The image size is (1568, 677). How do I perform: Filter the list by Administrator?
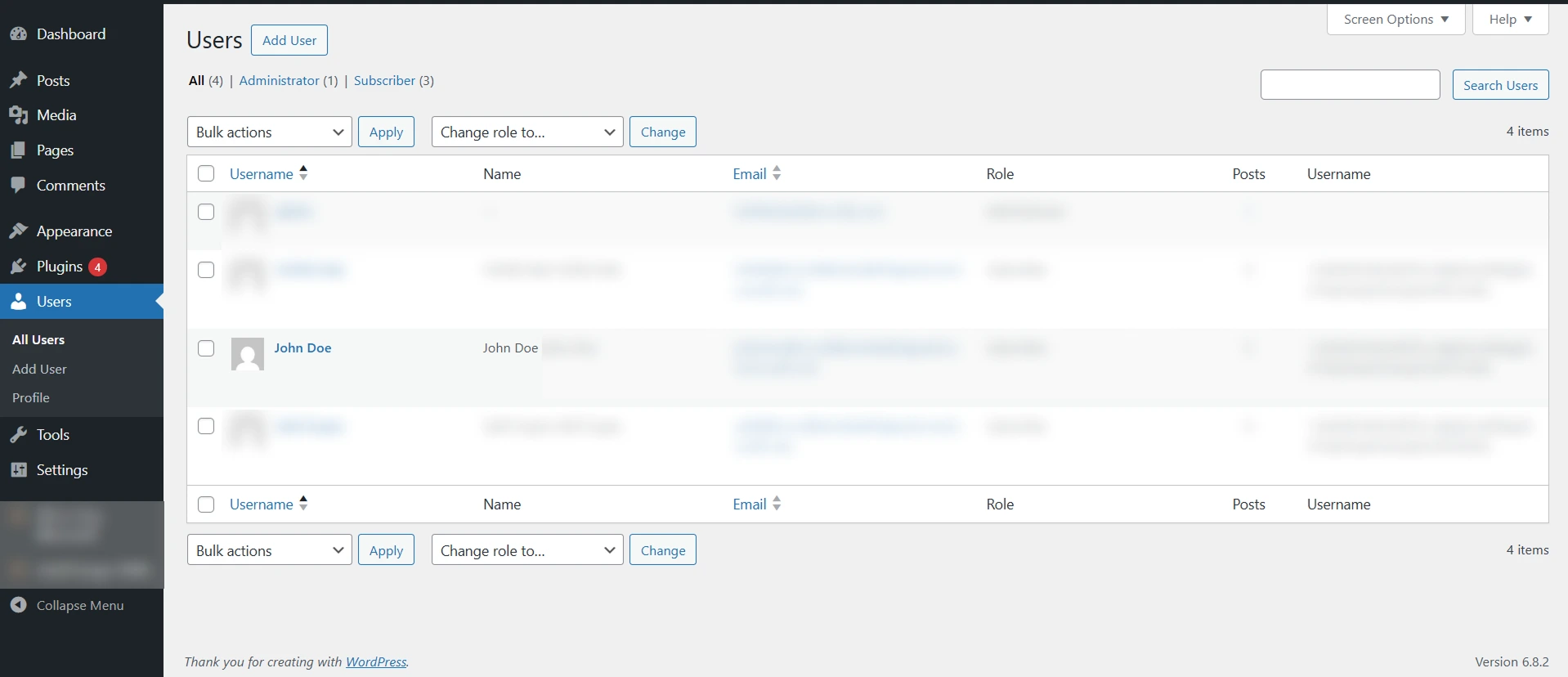coord(279,80)
